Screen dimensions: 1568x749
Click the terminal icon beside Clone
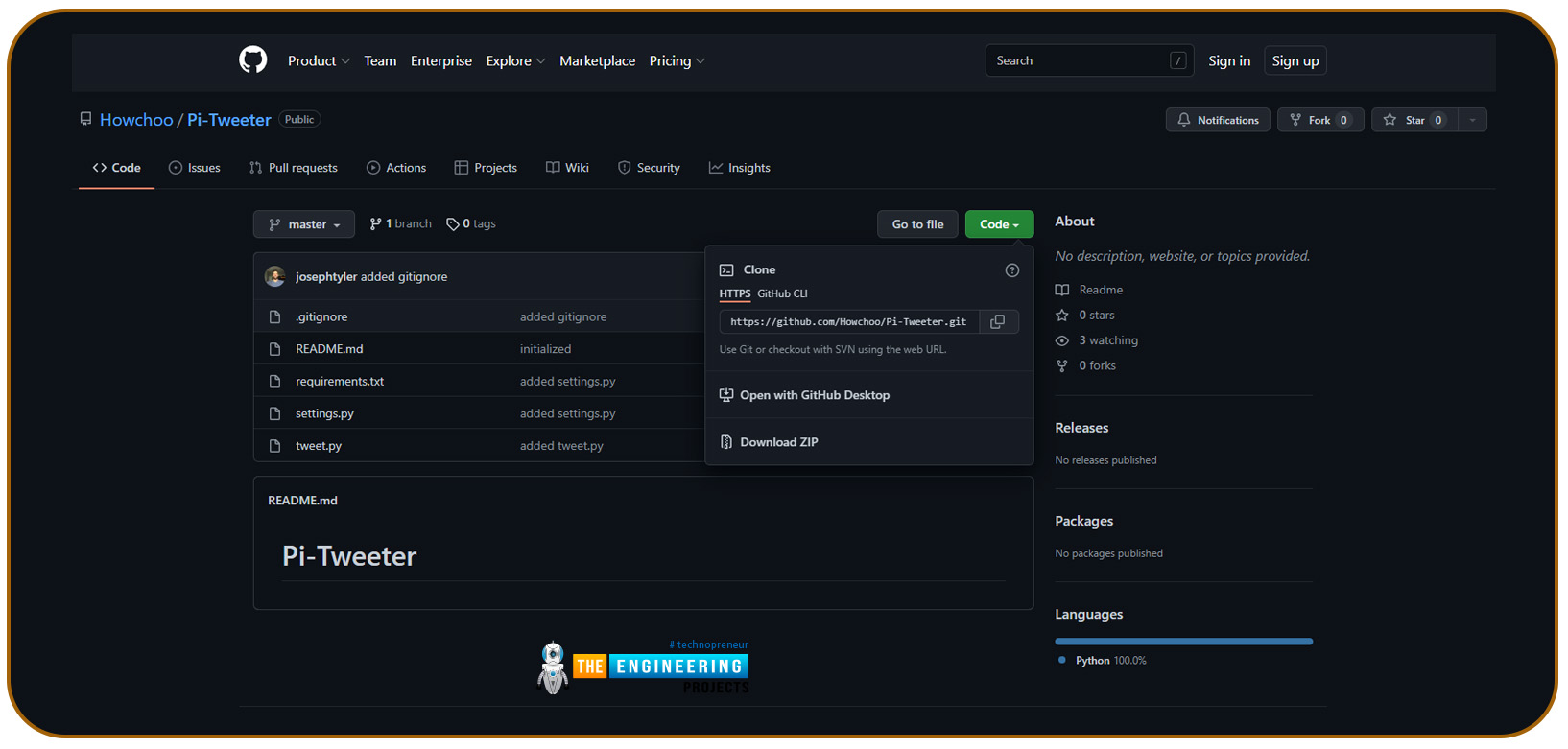pos(726,270)
